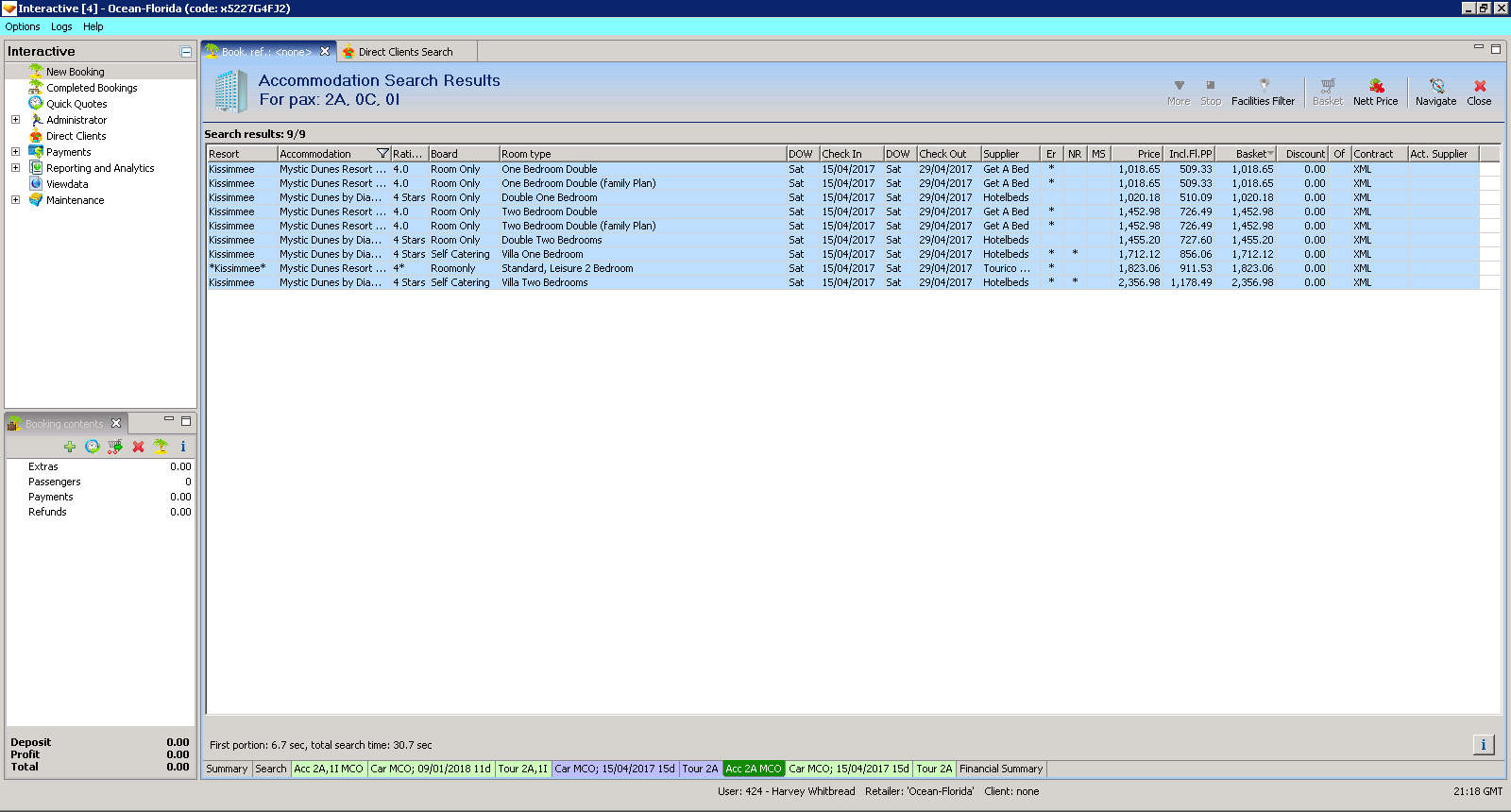The height and width of the screenshot is (812, 1511).
Task: Open the Help menu
Action: click(93, 26)
